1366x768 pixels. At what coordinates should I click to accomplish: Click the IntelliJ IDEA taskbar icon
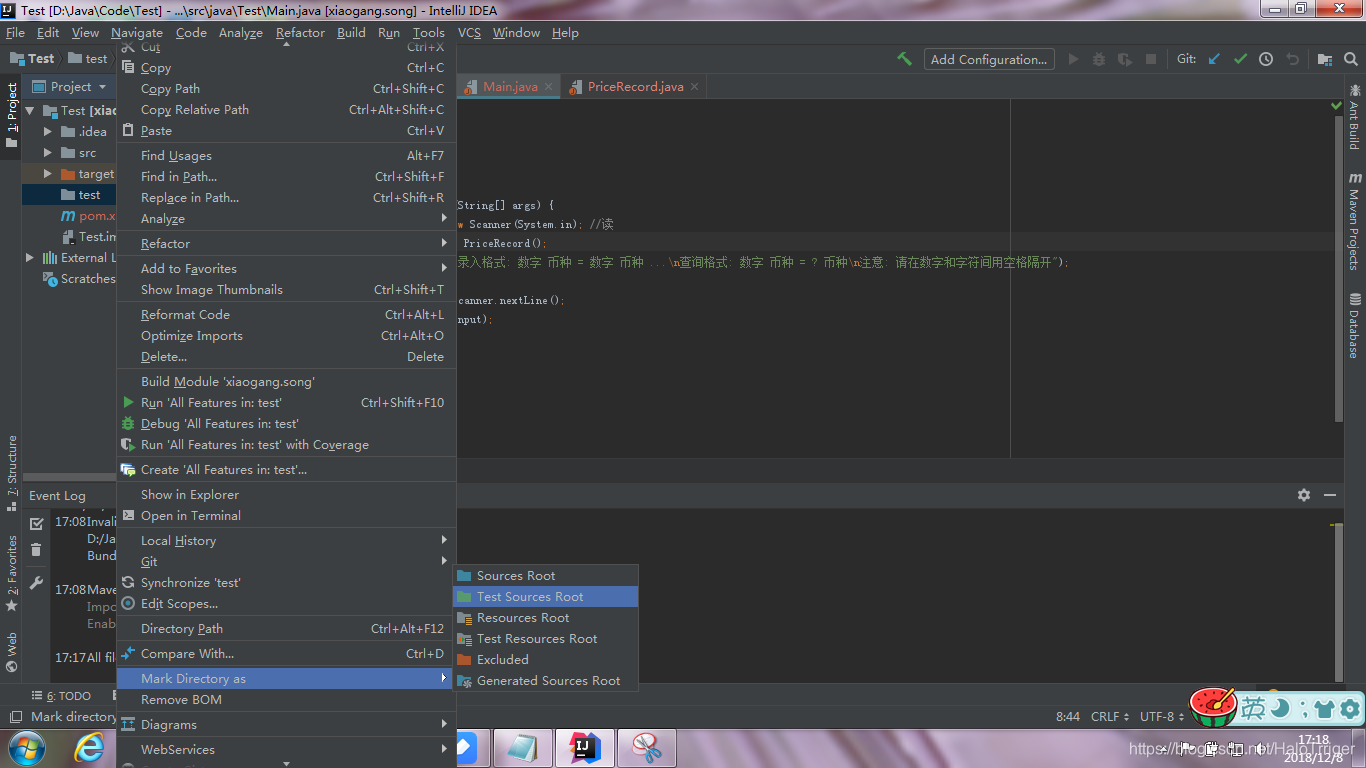pos(584,747)
